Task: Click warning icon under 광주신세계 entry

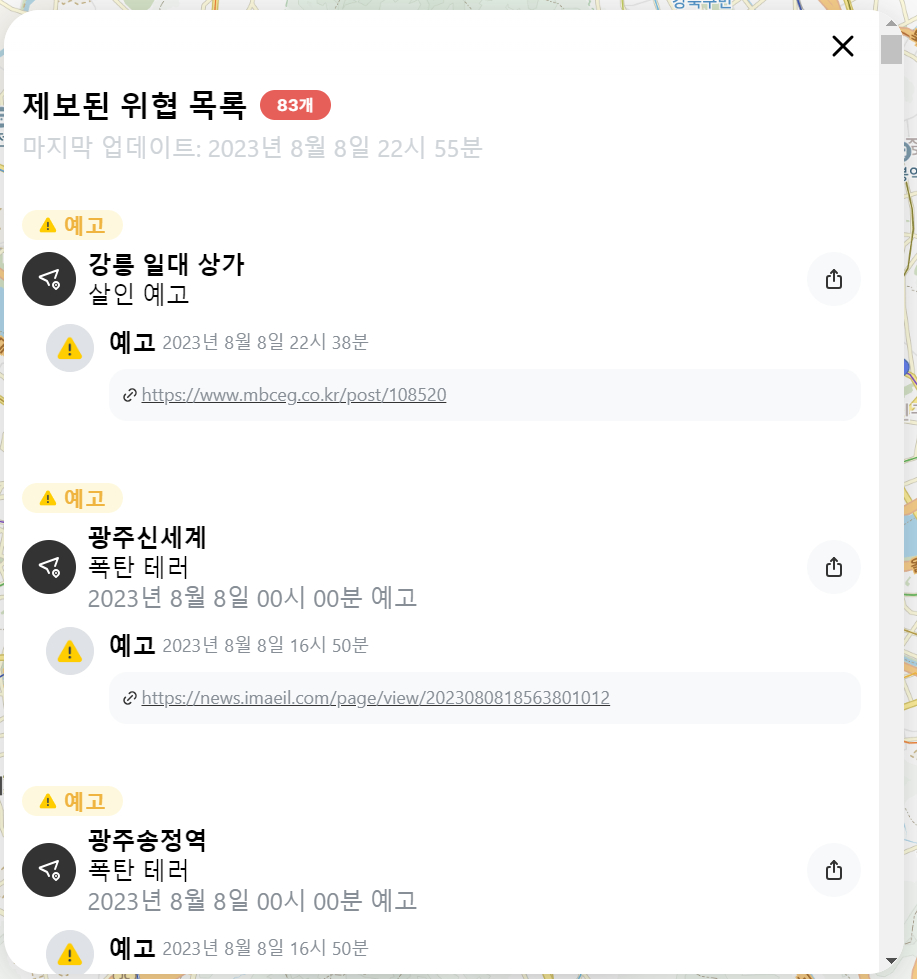Action: (70, 651)
